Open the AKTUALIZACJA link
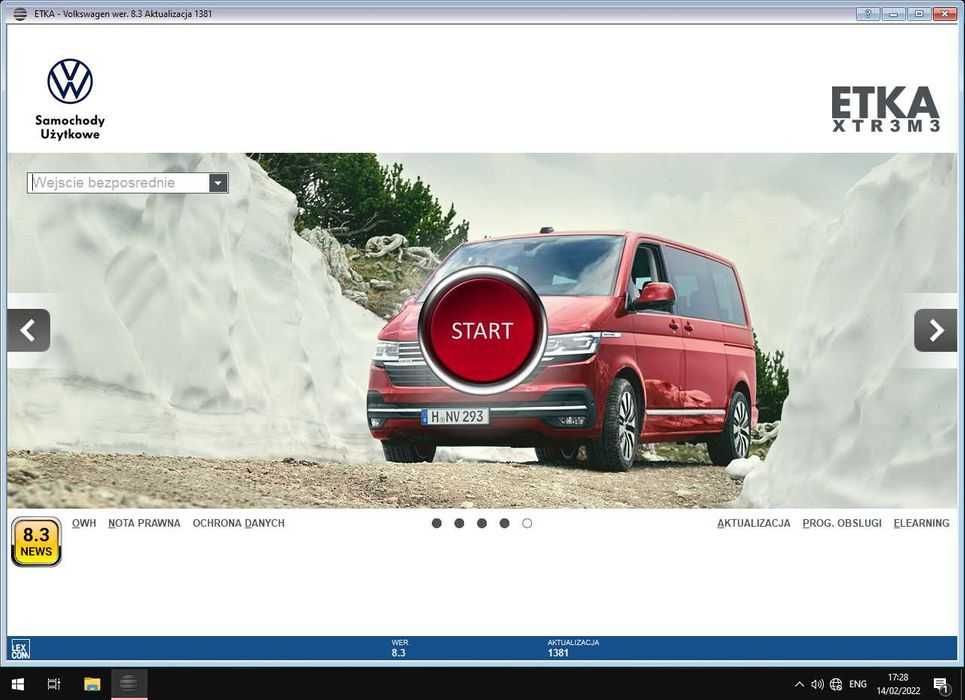965x700 pixels. [753, 523]
